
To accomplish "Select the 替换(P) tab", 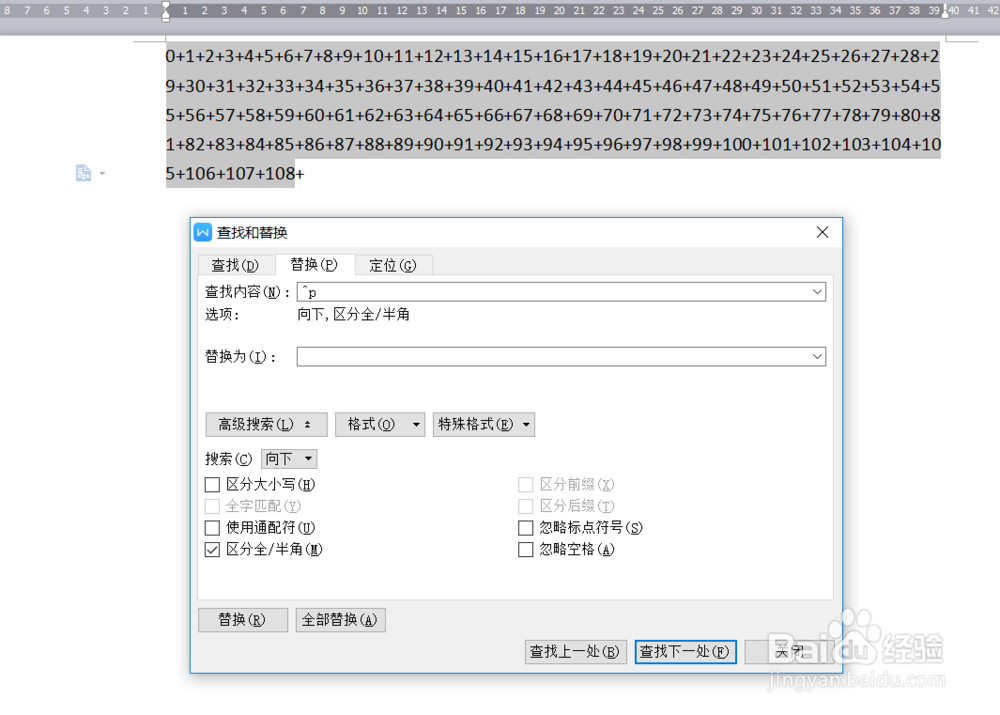I will click(x=314, y=265).
